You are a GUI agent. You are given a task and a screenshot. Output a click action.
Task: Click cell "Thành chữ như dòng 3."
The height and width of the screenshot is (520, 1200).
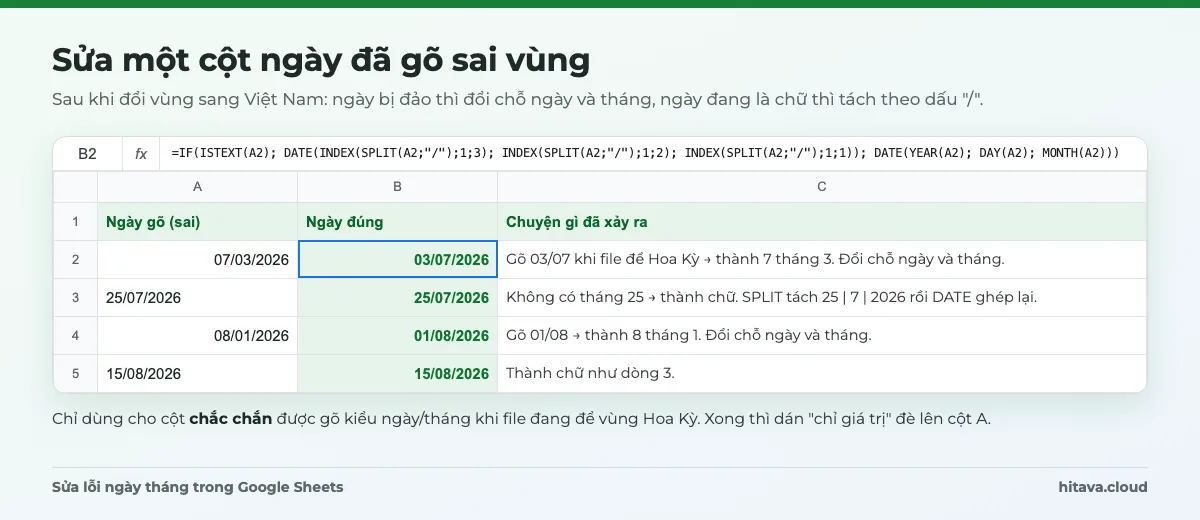coord(821,374)
